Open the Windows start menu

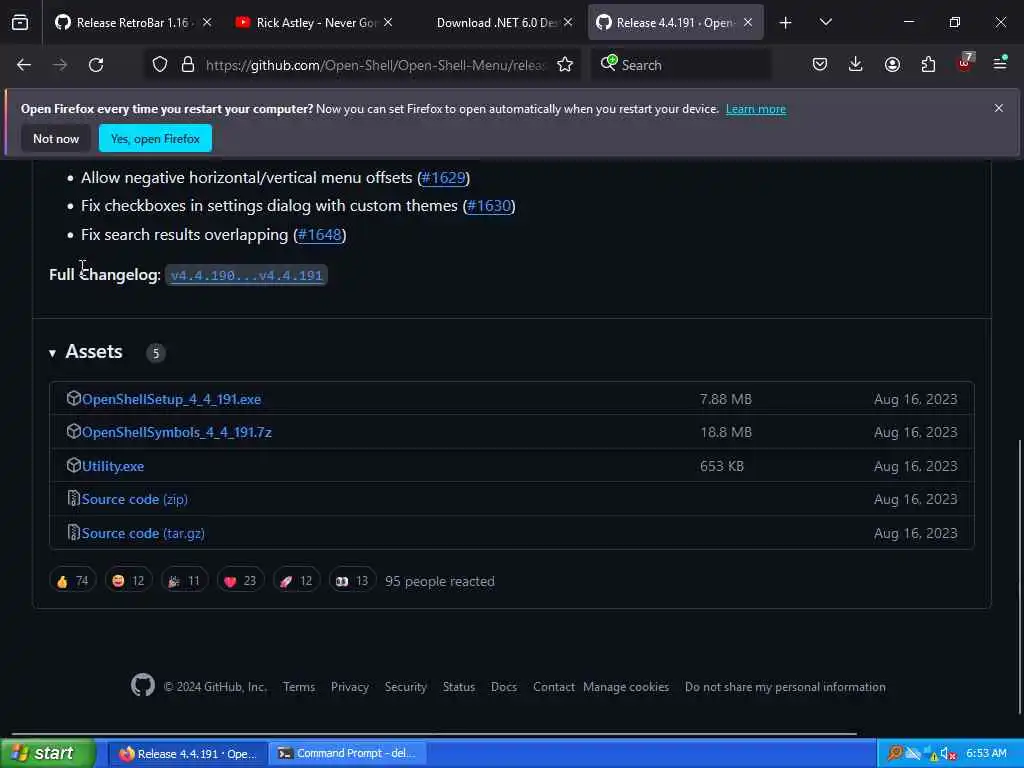pos(47,753)
